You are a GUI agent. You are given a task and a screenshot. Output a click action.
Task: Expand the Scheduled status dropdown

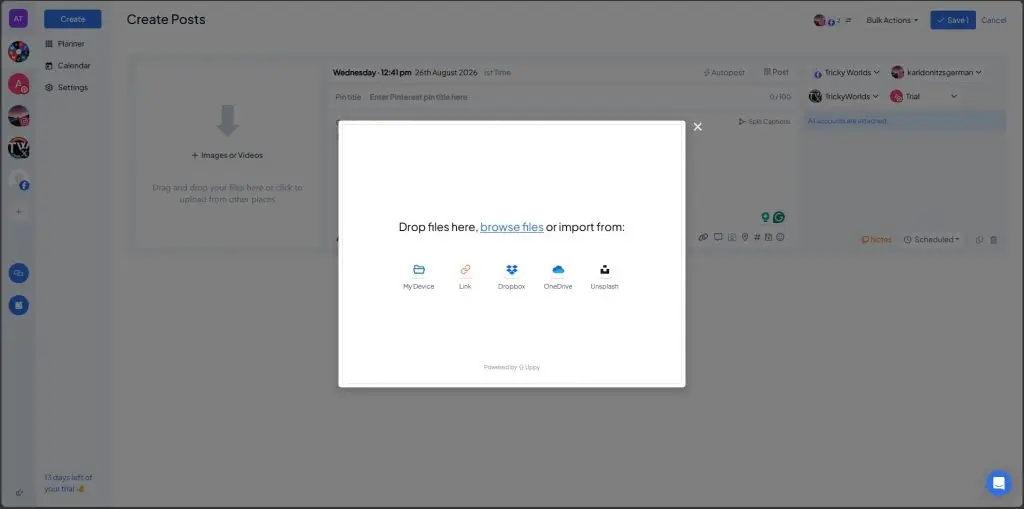click(932, 240)
